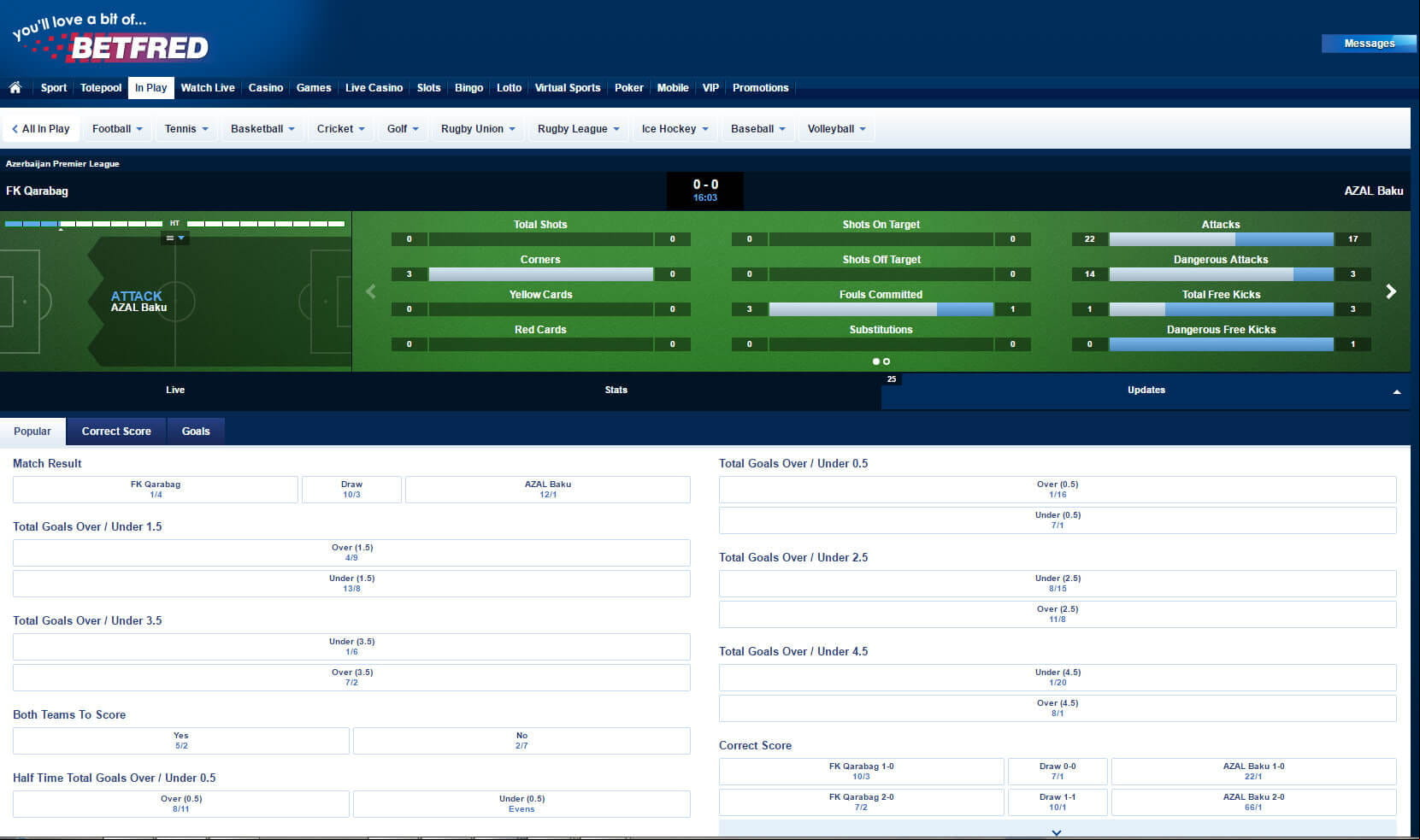Viewport: 1420px width, 840px height.
Task: Select Half Time Over (0.5) 8/11
Action: (x=181, y=804)
